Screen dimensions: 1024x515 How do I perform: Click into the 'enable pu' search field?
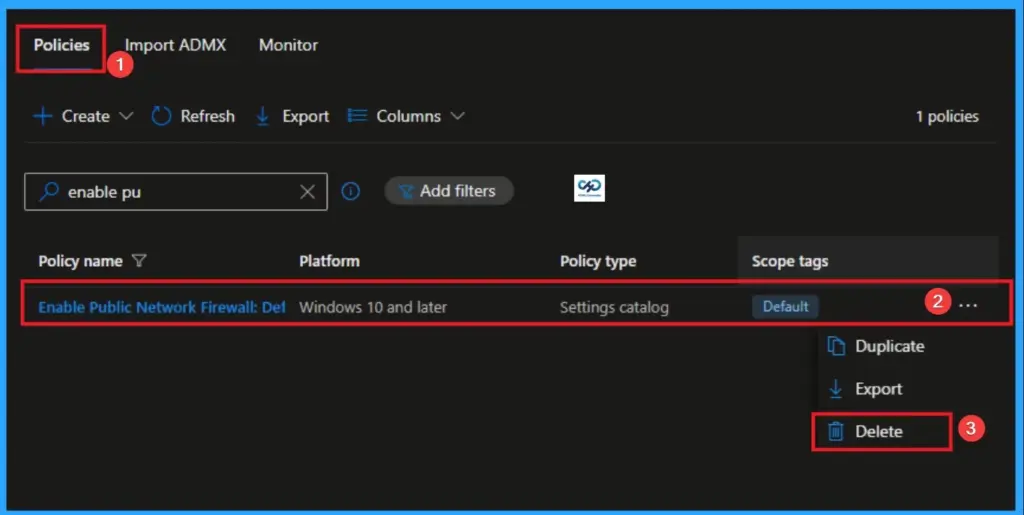[176, 192]
